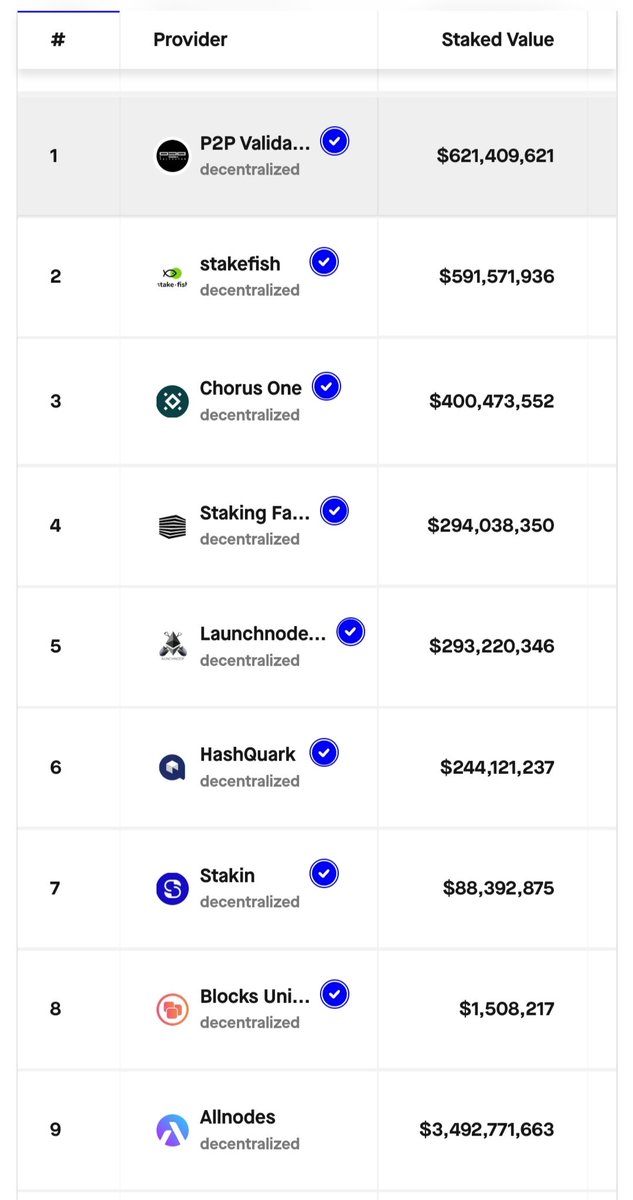The height and width of the screenshot is (1200, 633).
Task: Click the Stakin logo icon
Action: pos(173,888)
